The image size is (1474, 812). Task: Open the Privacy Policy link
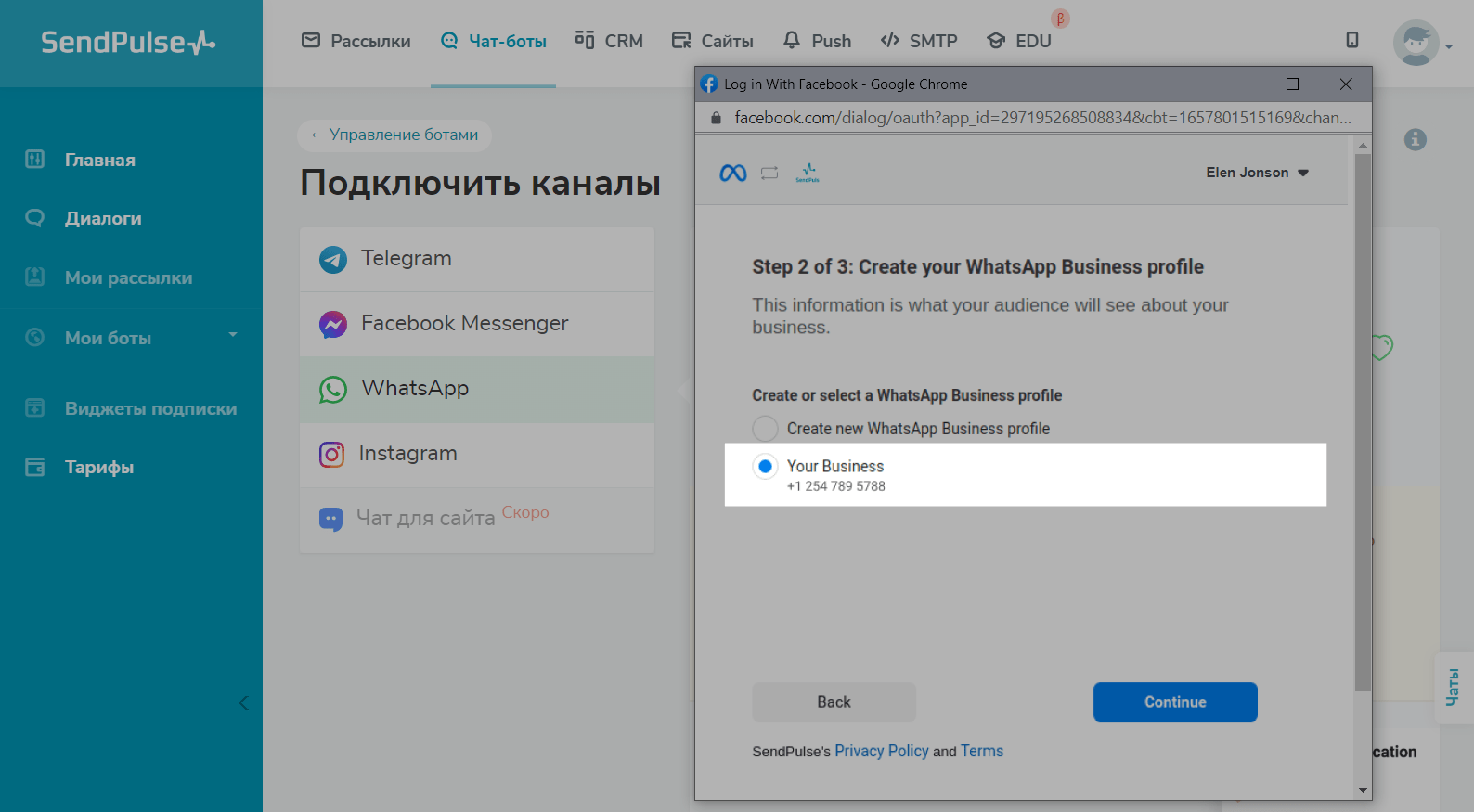tap(881, 751)
